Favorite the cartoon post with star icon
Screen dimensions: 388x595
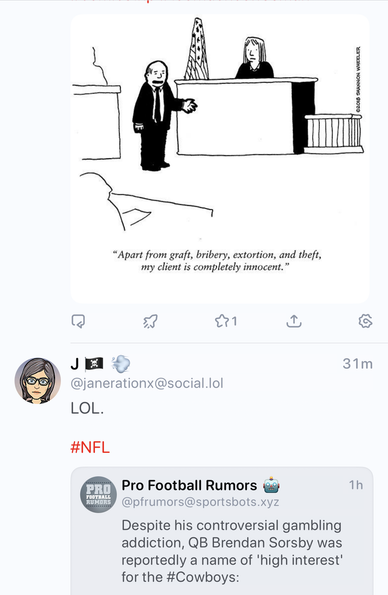point(222,321)
